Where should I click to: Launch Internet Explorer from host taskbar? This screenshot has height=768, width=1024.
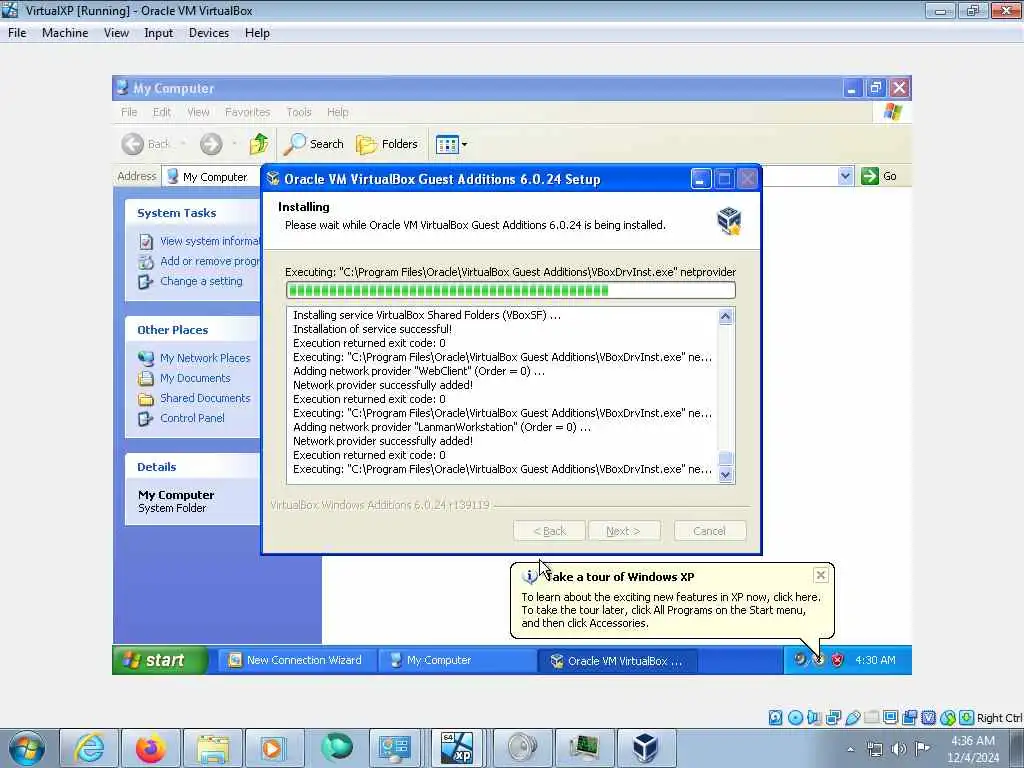[89, 748]
